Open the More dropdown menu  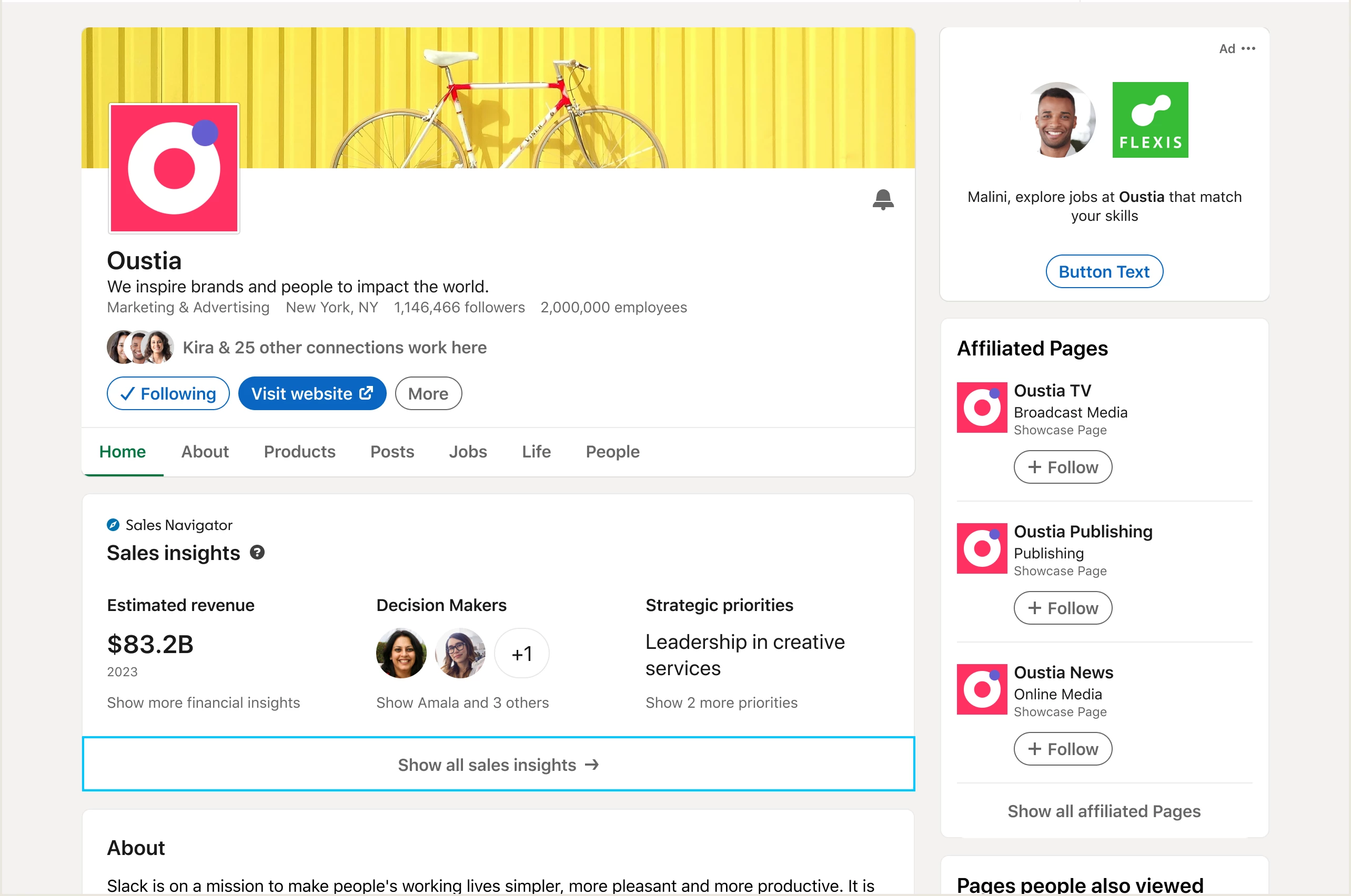428,394
